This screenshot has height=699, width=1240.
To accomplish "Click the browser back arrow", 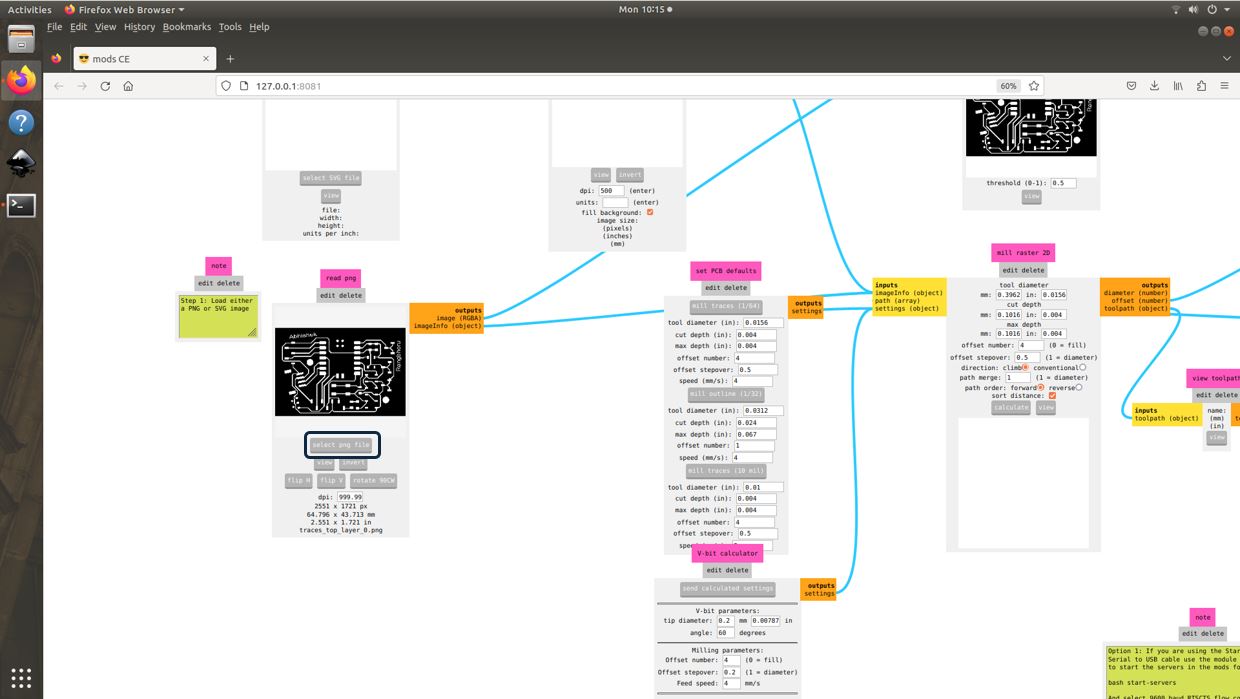I will [x=58, y=86].
